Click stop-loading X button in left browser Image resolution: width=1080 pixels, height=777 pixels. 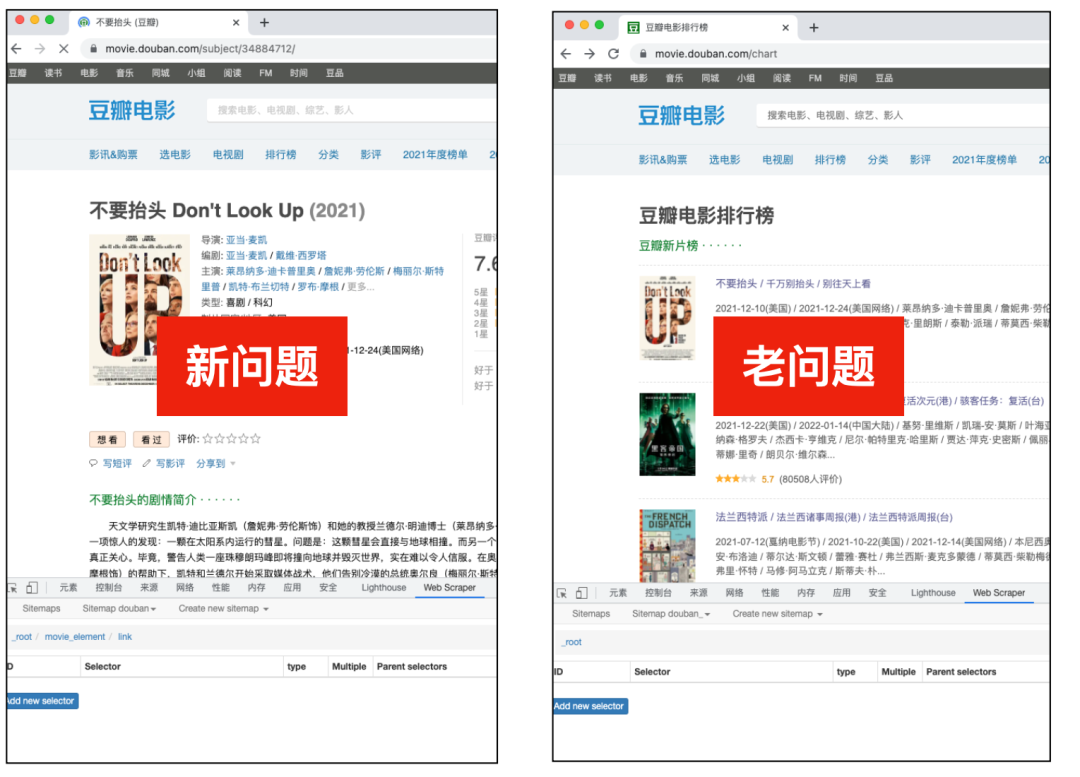tap(63, 48)
